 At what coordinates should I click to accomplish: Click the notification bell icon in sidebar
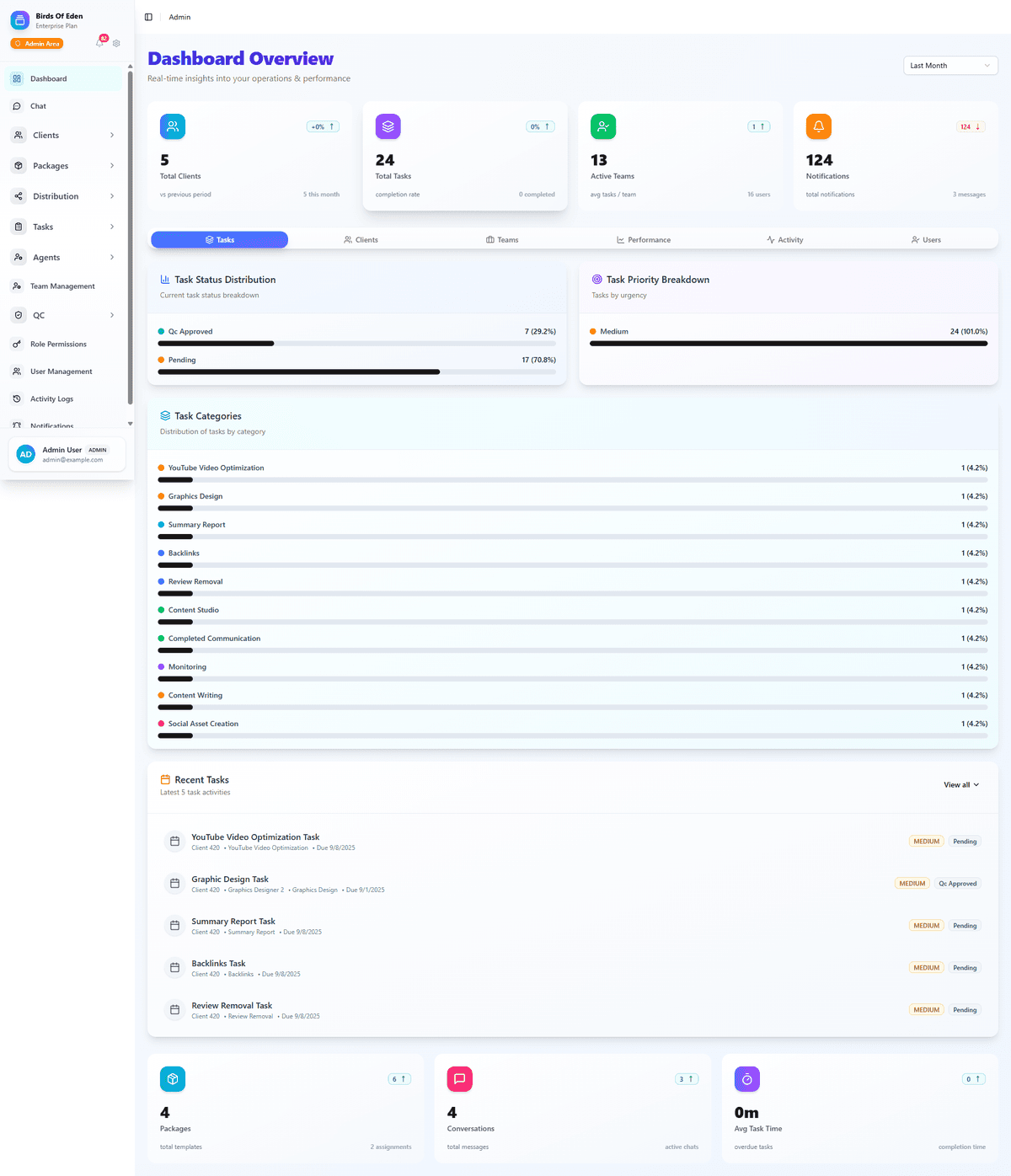[x=99, y=43]
